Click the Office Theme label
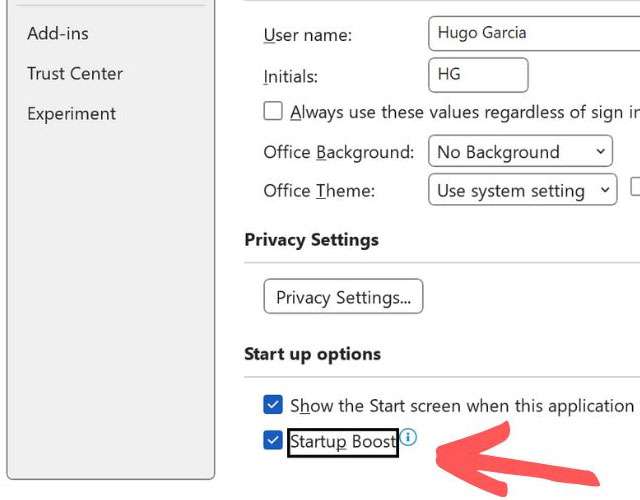 pos(319,190)
